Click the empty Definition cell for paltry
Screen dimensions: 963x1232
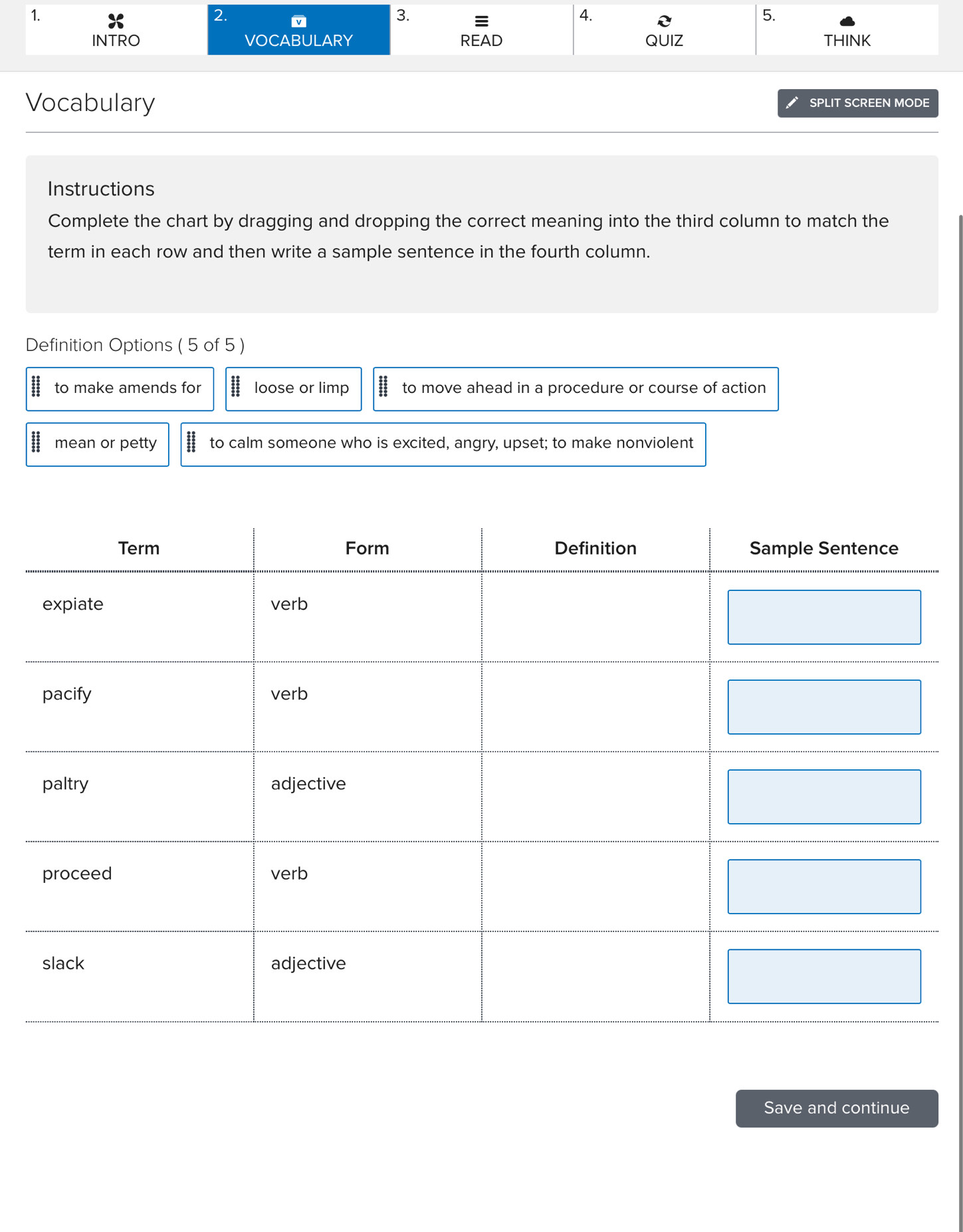pyautogui.click(x=595, y=796)
